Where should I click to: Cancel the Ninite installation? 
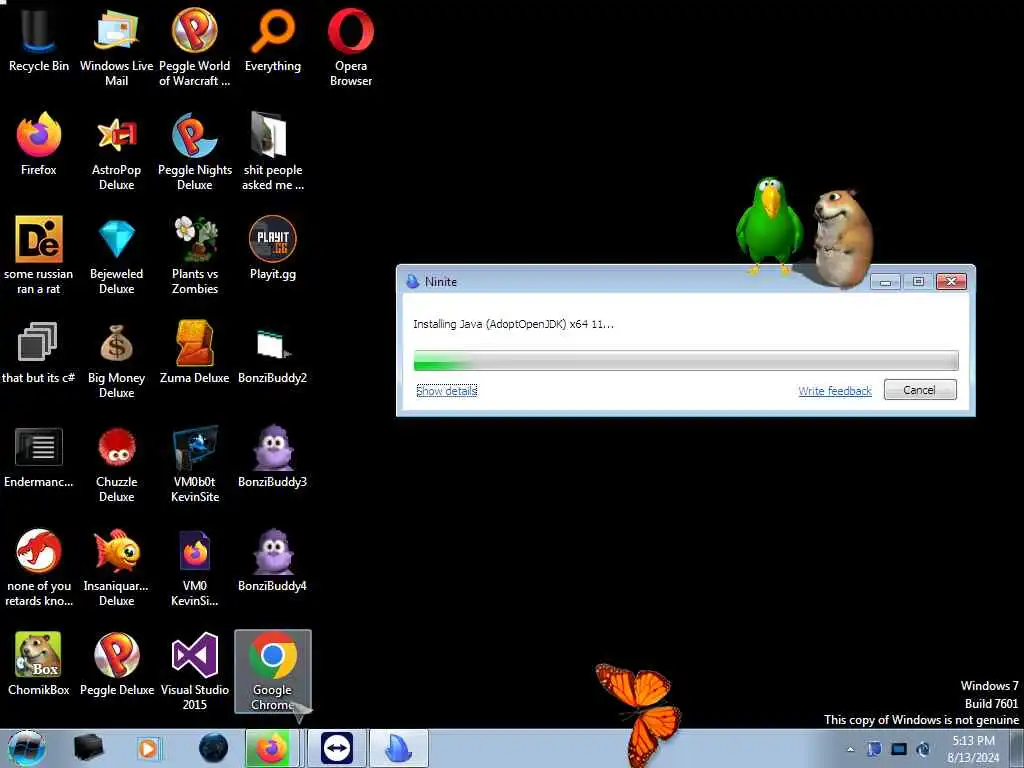[x=920, y=390]
